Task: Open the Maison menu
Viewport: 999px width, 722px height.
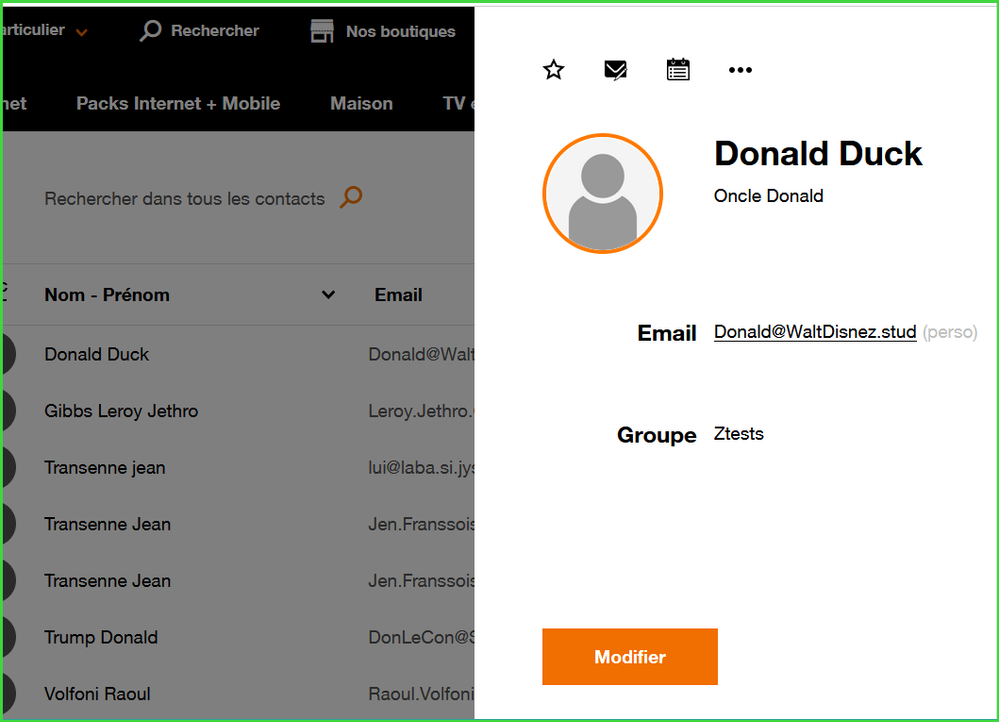Action: 361,103
